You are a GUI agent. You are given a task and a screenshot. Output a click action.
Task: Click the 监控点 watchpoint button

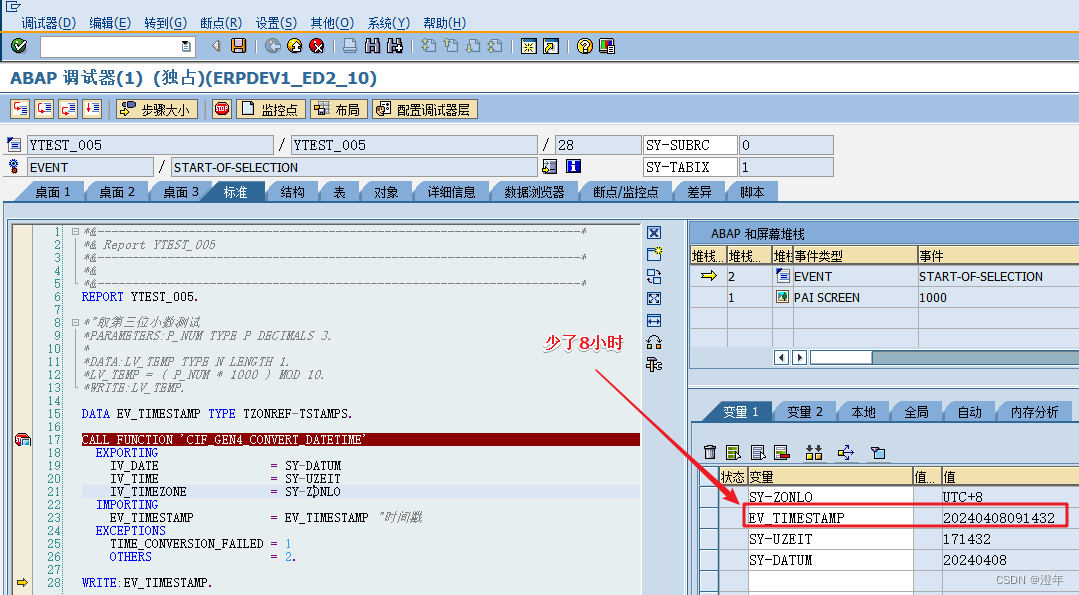270,109
